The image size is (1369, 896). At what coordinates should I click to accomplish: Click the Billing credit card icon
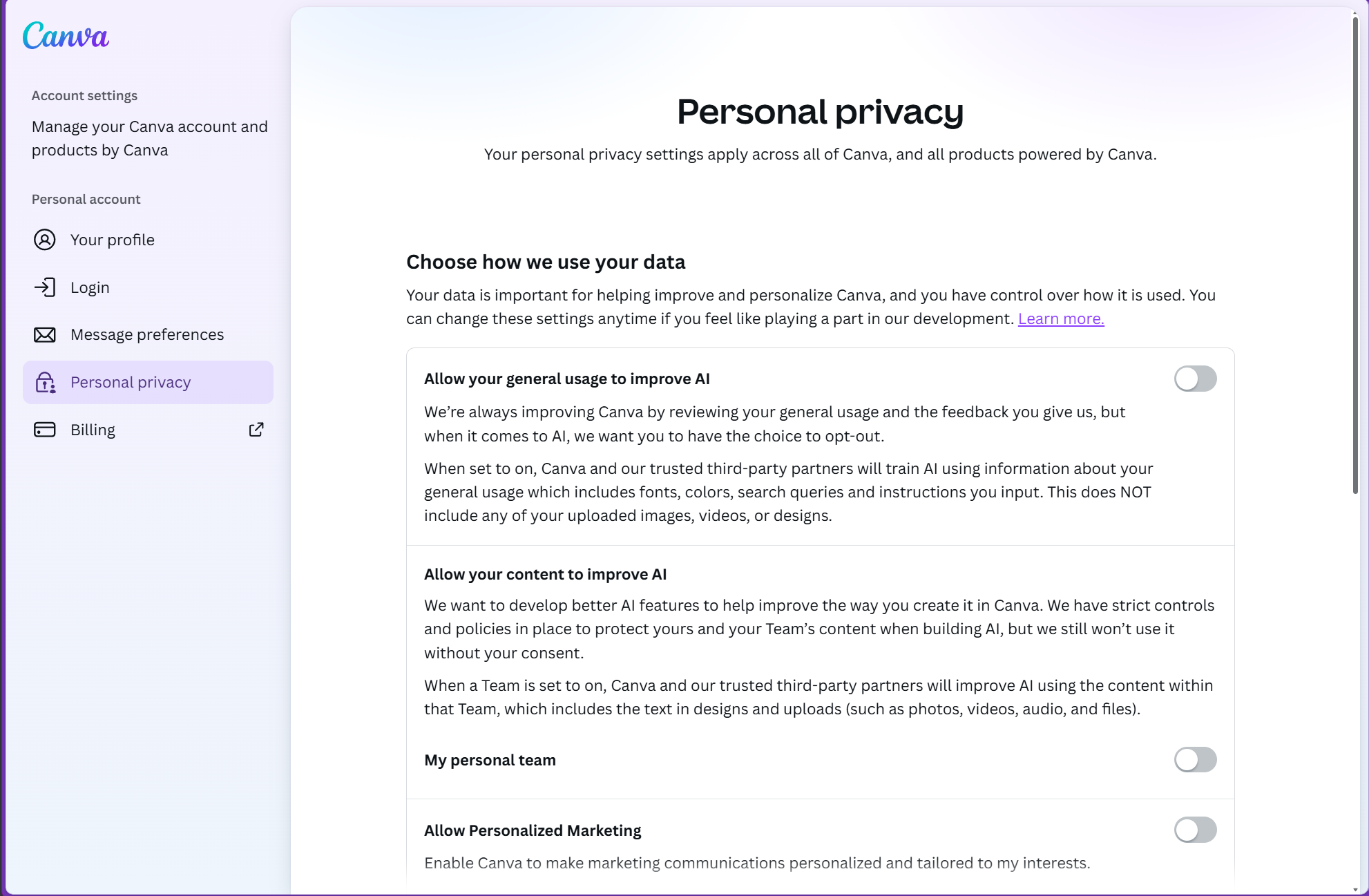(45, 430)
